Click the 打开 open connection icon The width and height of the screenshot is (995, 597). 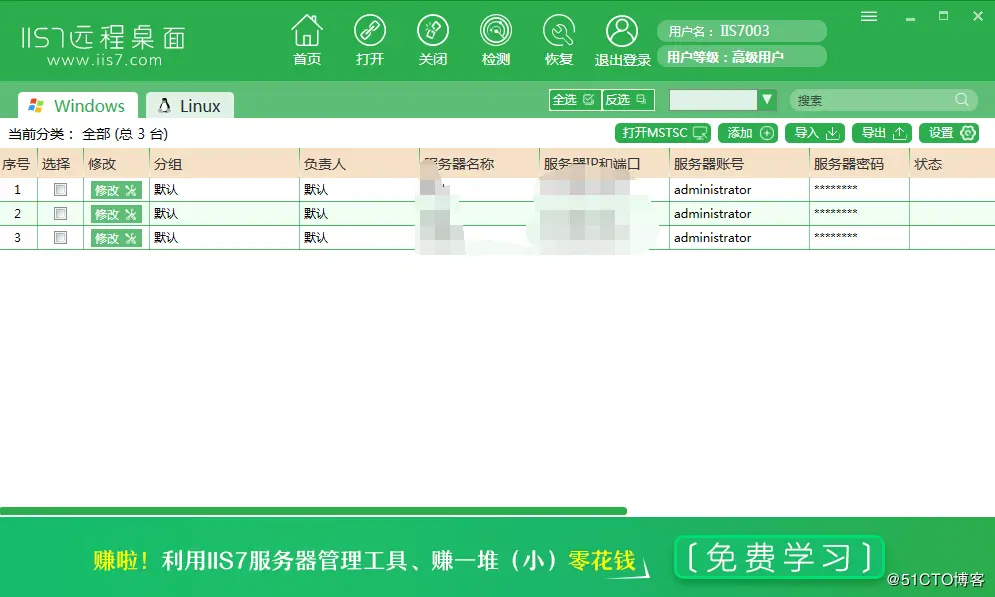(370, 40)
